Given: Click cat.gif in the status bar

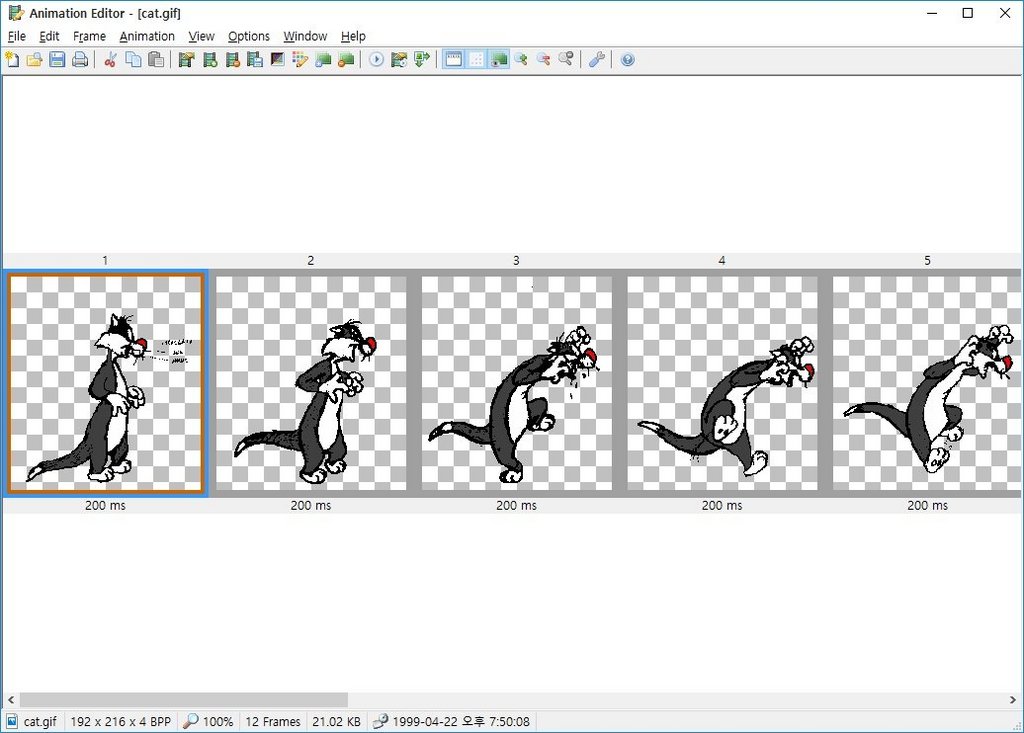Looking at the screenshot, I should 40,721.
